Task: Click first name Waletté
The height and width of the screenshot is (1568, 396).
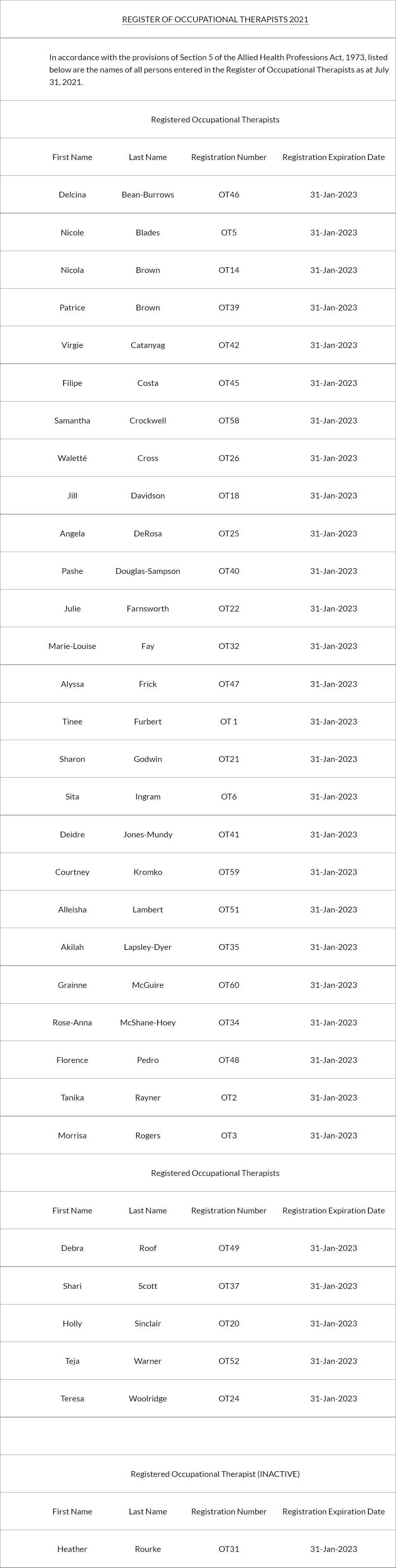Action: [x=73, y=458]
